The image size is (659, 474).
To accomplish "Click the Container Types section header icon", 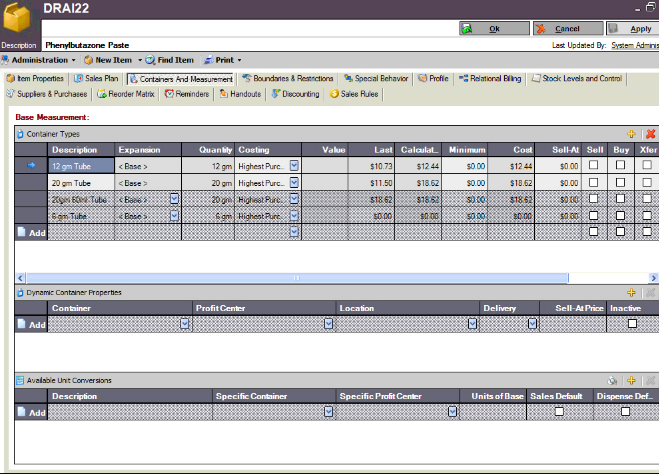I will point(20,133).
